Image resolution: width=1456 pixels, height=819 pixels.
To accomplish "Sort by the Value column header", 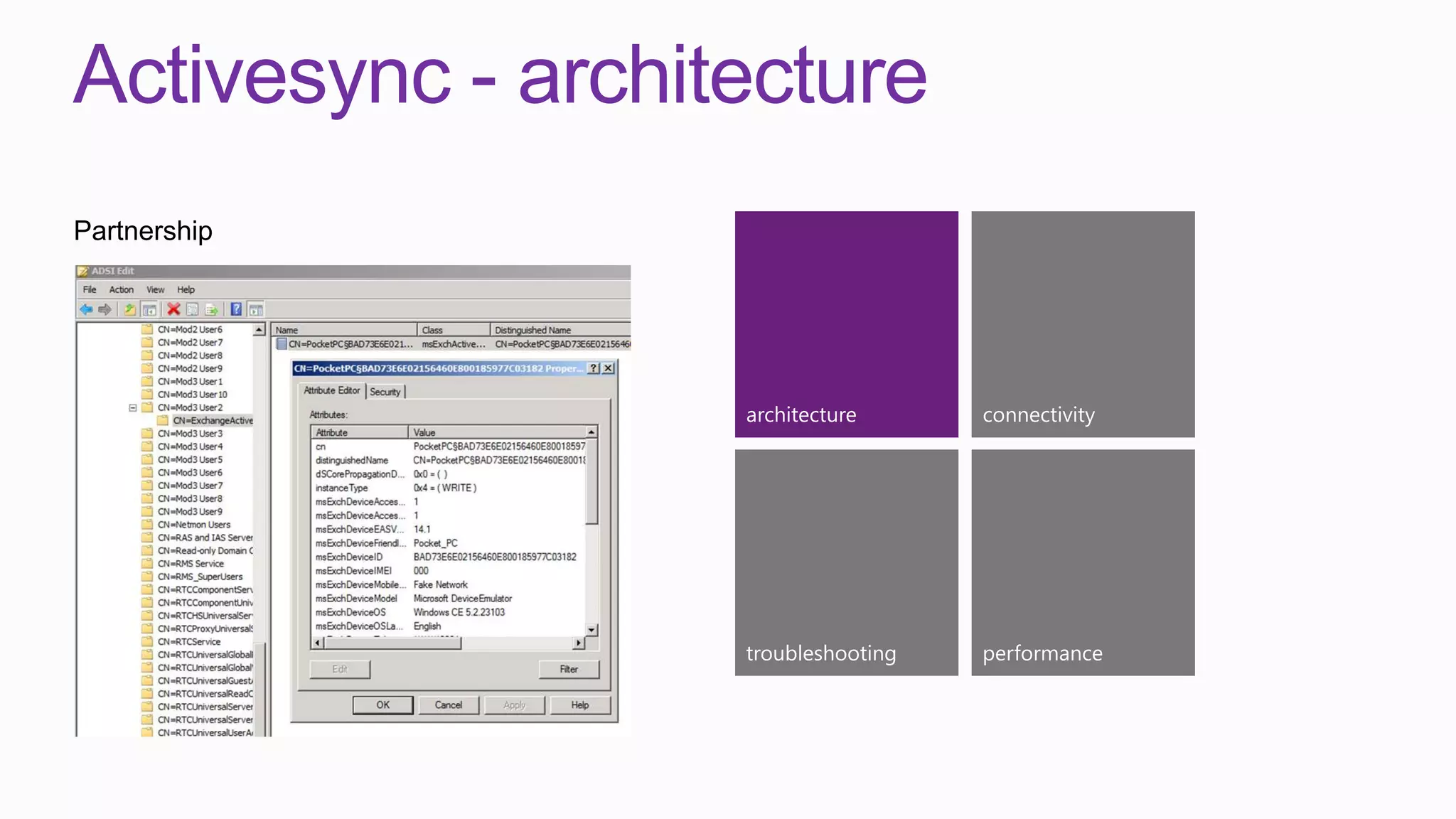I will pyautogui.click(x=497, y=432).
